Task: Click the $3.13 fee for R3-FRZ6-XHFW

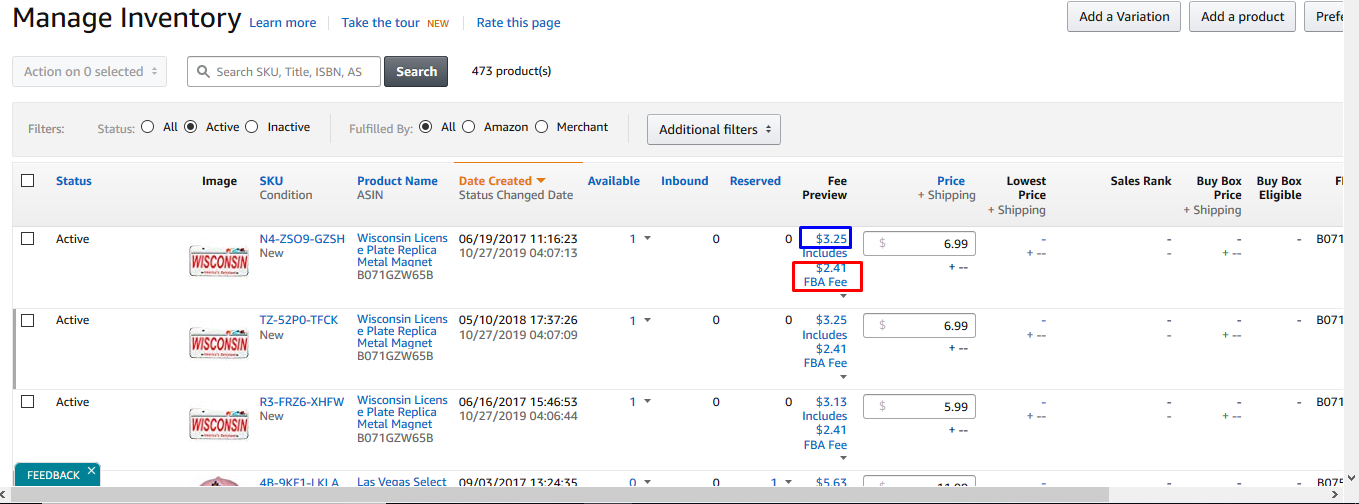Action: [831, 402]
